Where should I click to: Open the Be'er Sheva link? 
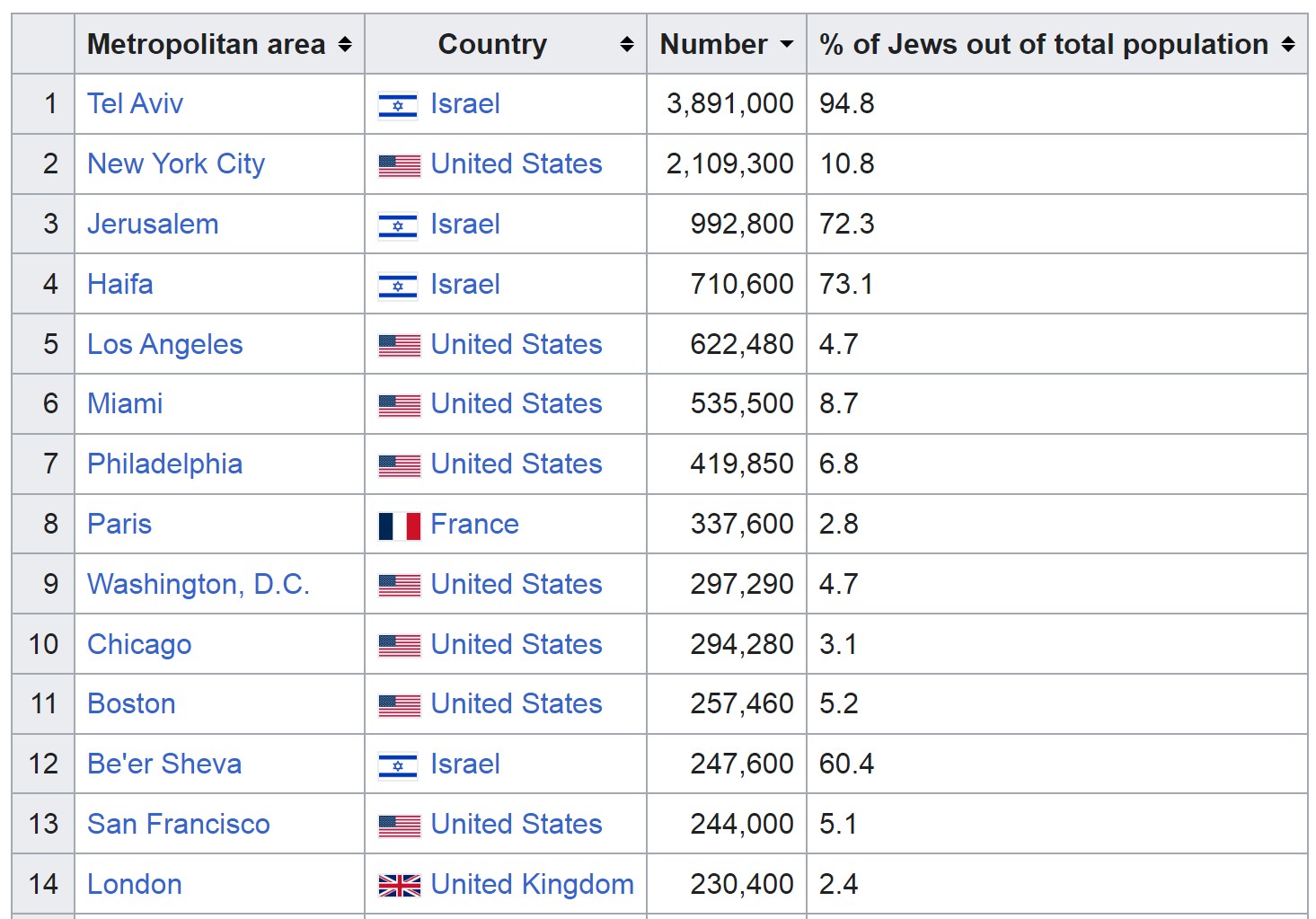[164, 764]
